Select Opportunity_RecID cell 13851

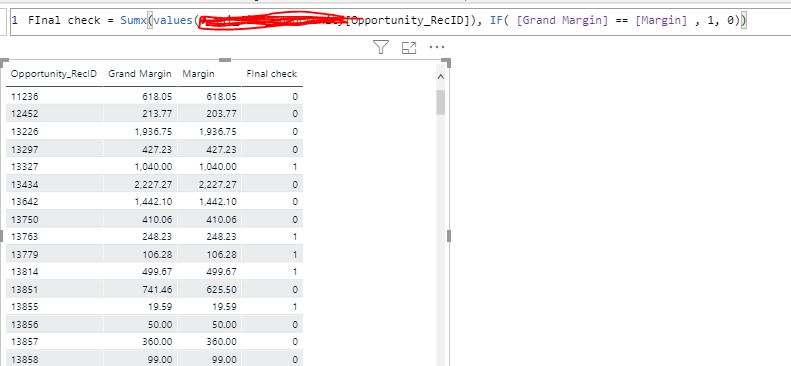(25, 289)
